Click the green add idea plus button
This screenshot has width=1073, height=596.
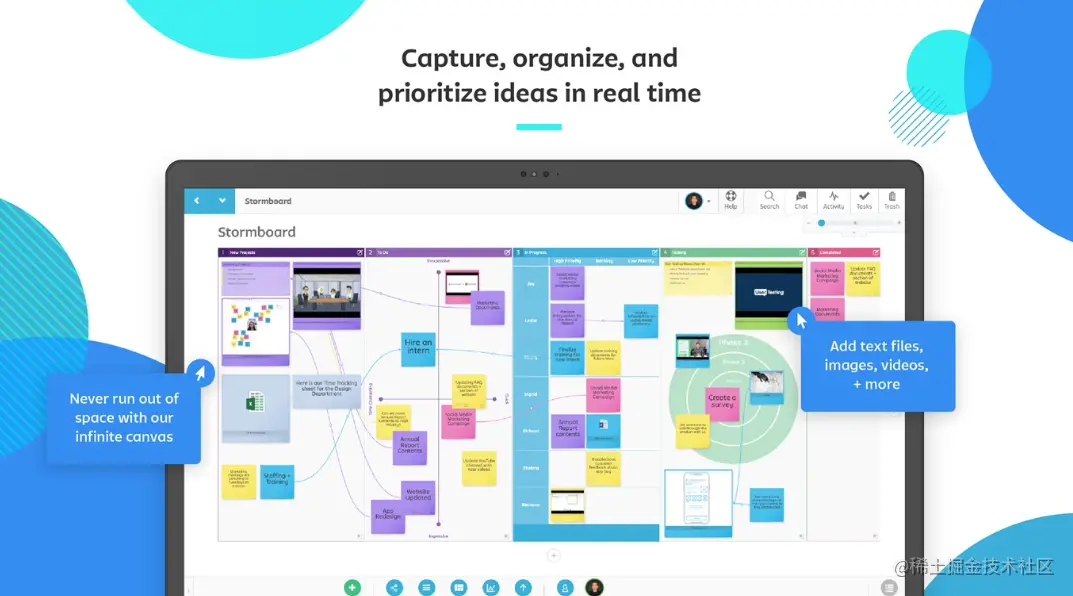pyautogui.click(x=352, y=587)
